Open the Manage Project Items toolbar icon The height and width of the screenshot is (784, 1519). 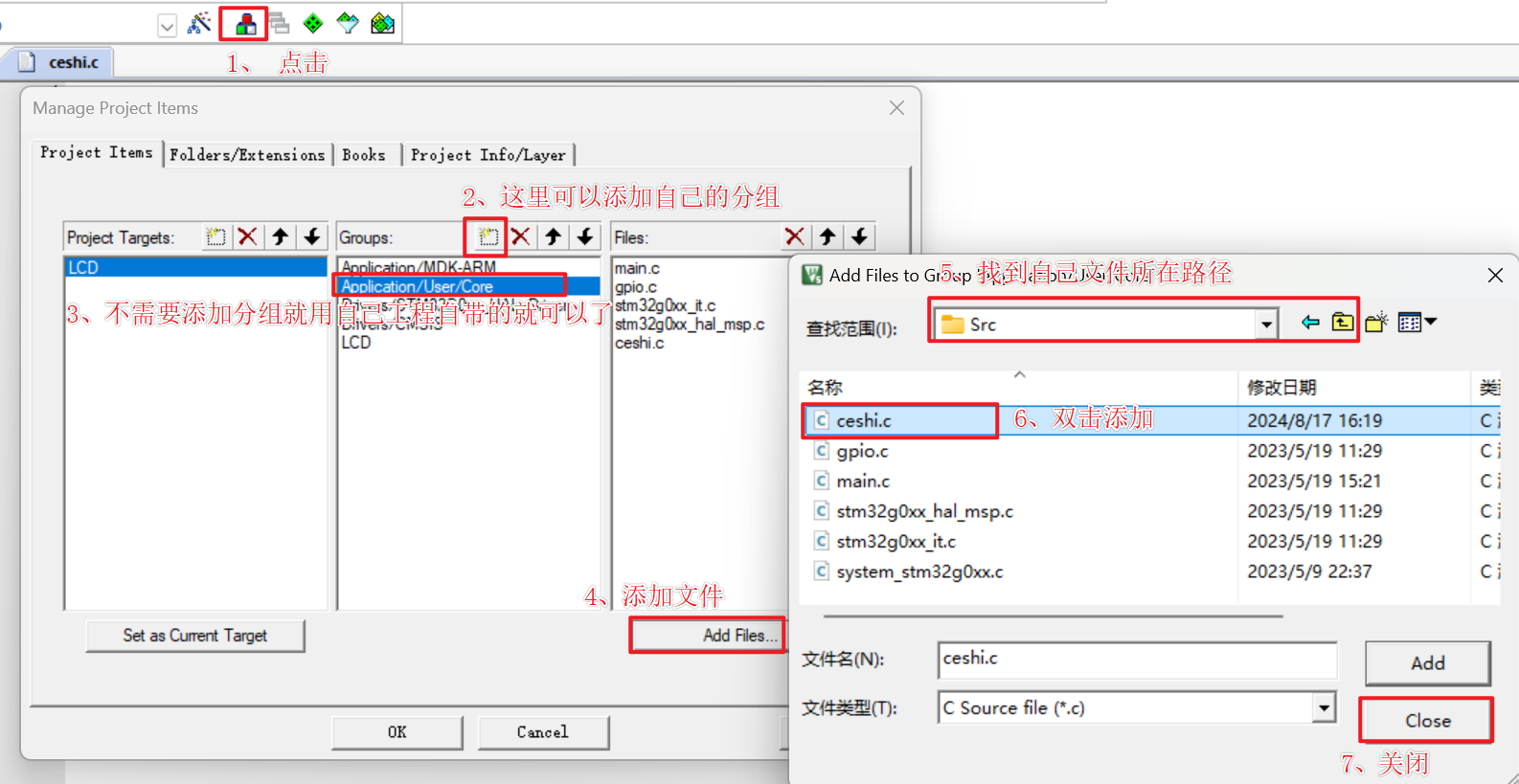[x=245, y=24]
